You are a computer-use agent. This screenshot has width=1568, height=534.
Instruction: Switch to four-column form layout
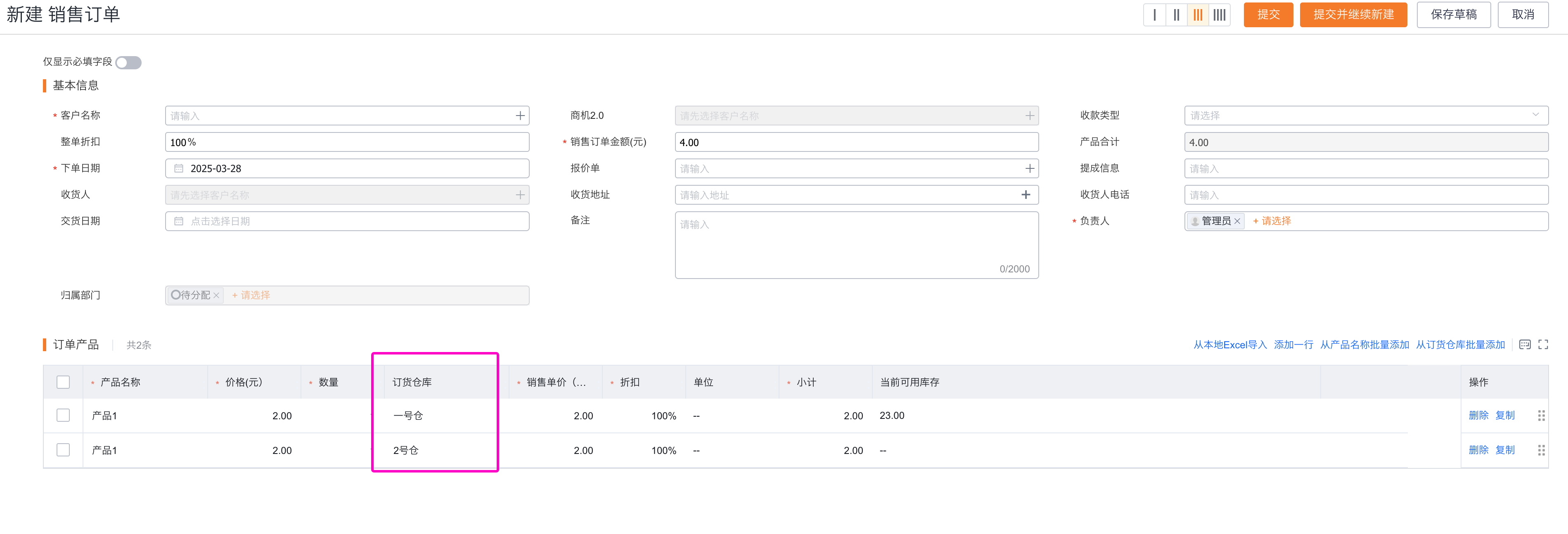(1219, 14)
